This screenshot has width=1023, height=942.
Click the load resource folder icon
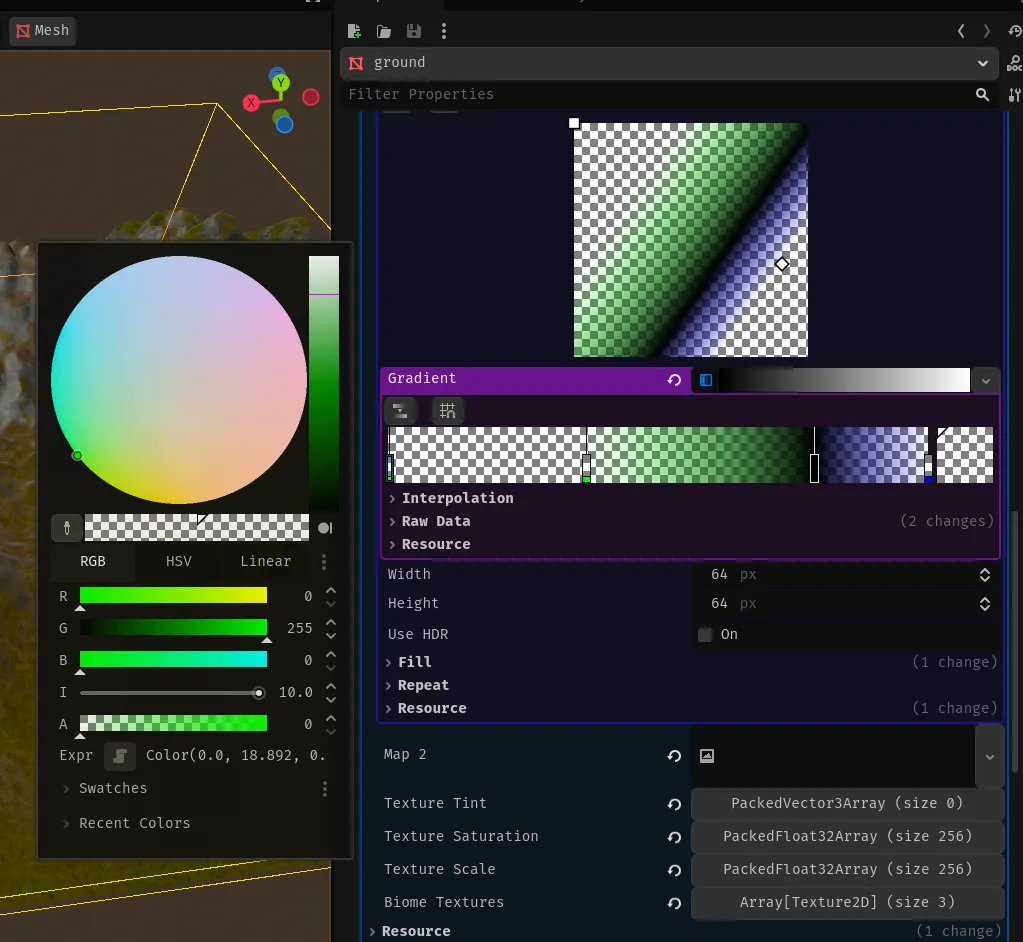(384, 31)
